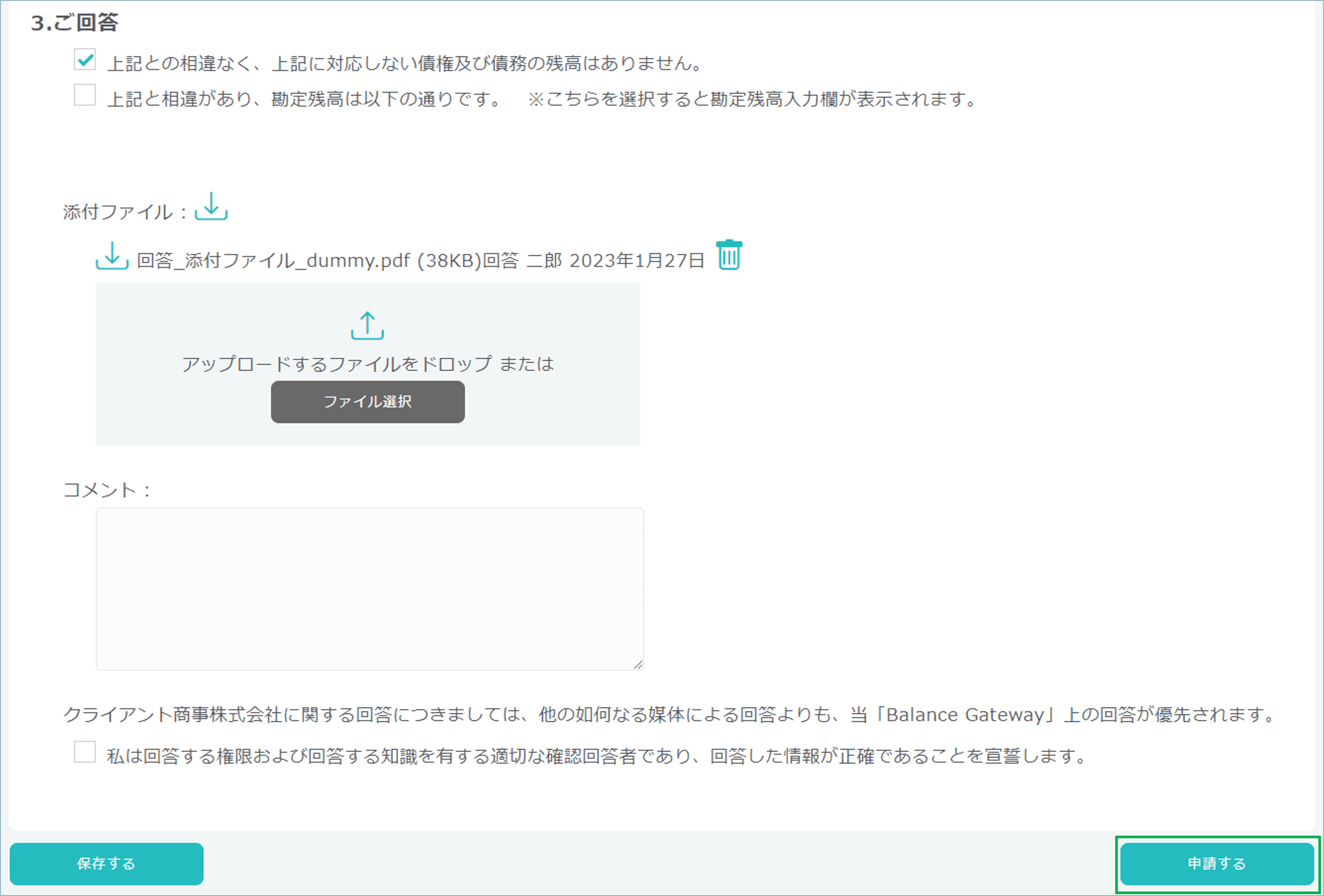Click the upload arrow icon in drop zone
This screenshot has height=896, width=1324.
tap(367, 326)
